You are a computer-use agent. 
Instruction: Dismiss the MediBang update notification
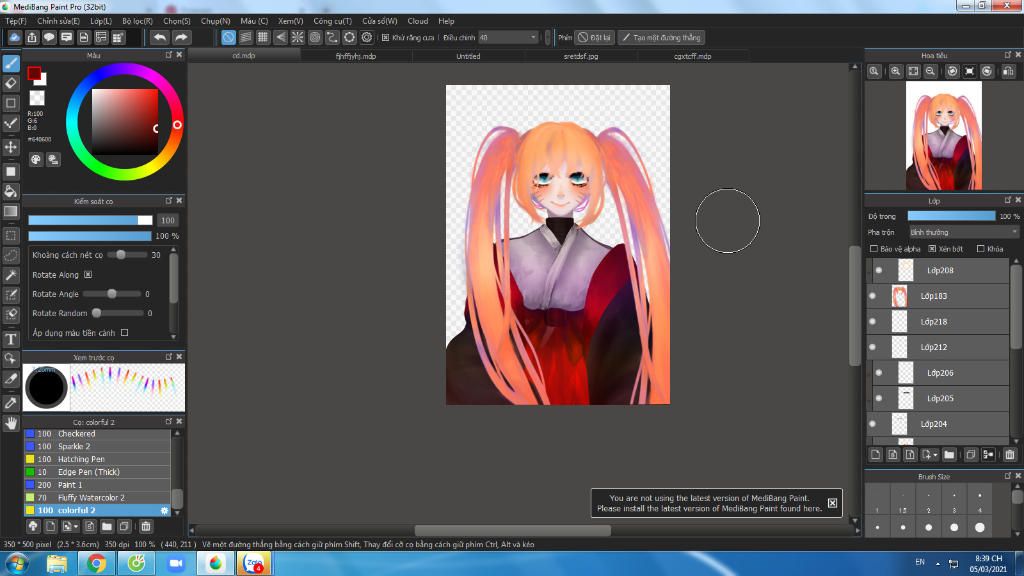tap(832, 503)
